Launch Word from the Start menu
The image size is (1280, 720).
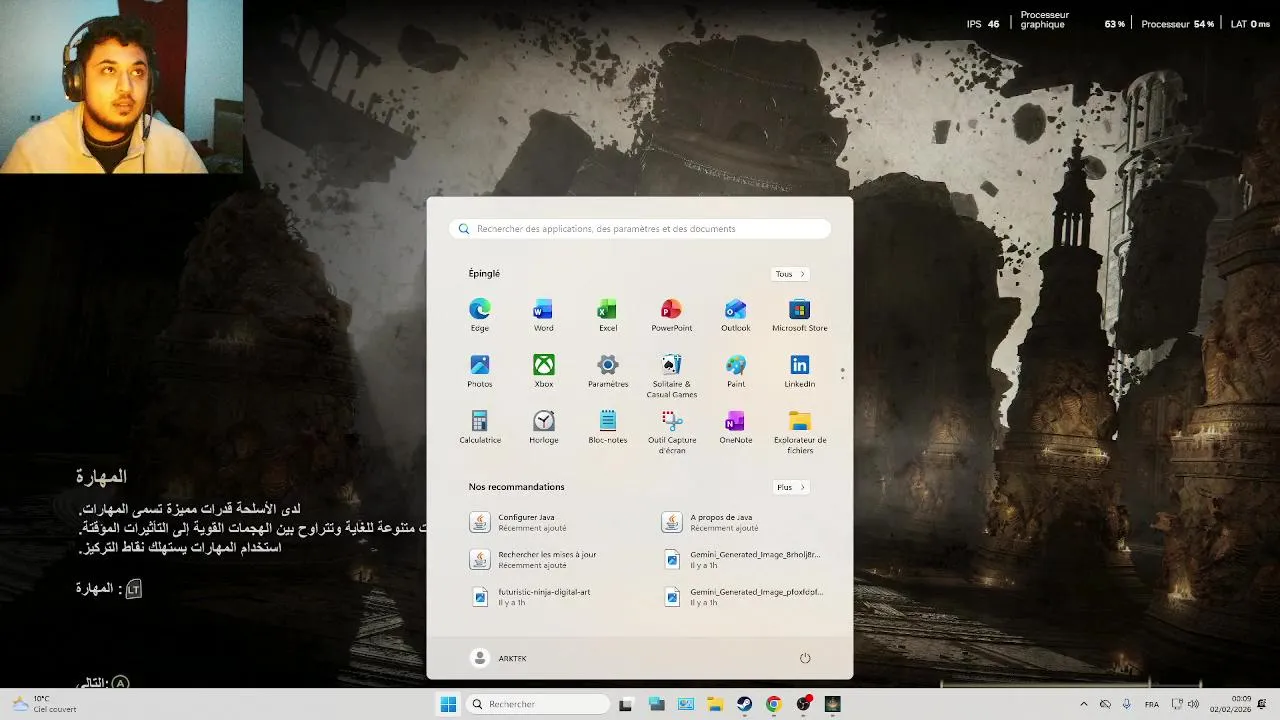coord(543,315)
